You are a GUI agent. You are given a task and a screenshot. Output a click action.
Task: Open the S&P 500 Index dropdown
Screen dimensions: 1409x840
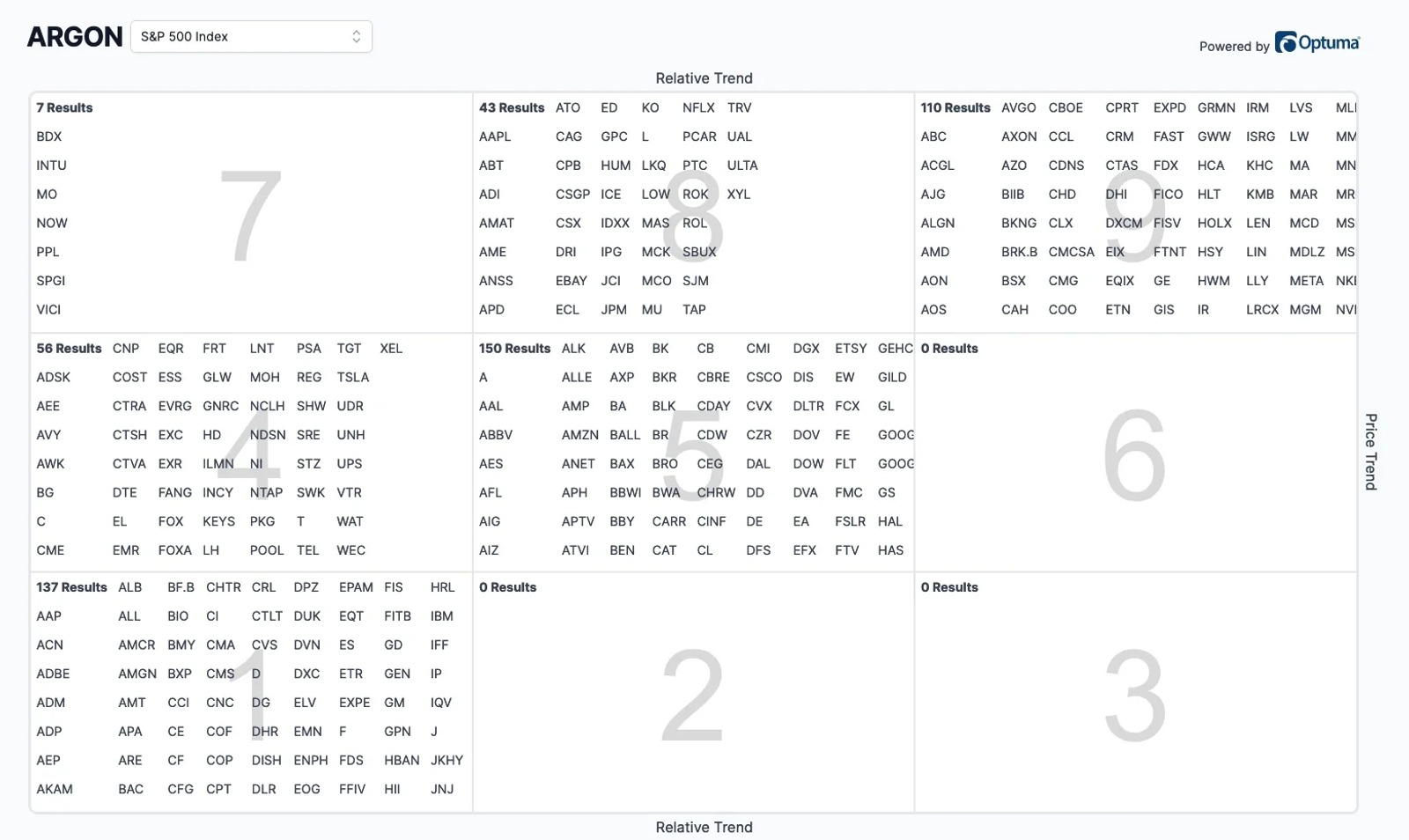coord(251,36)
